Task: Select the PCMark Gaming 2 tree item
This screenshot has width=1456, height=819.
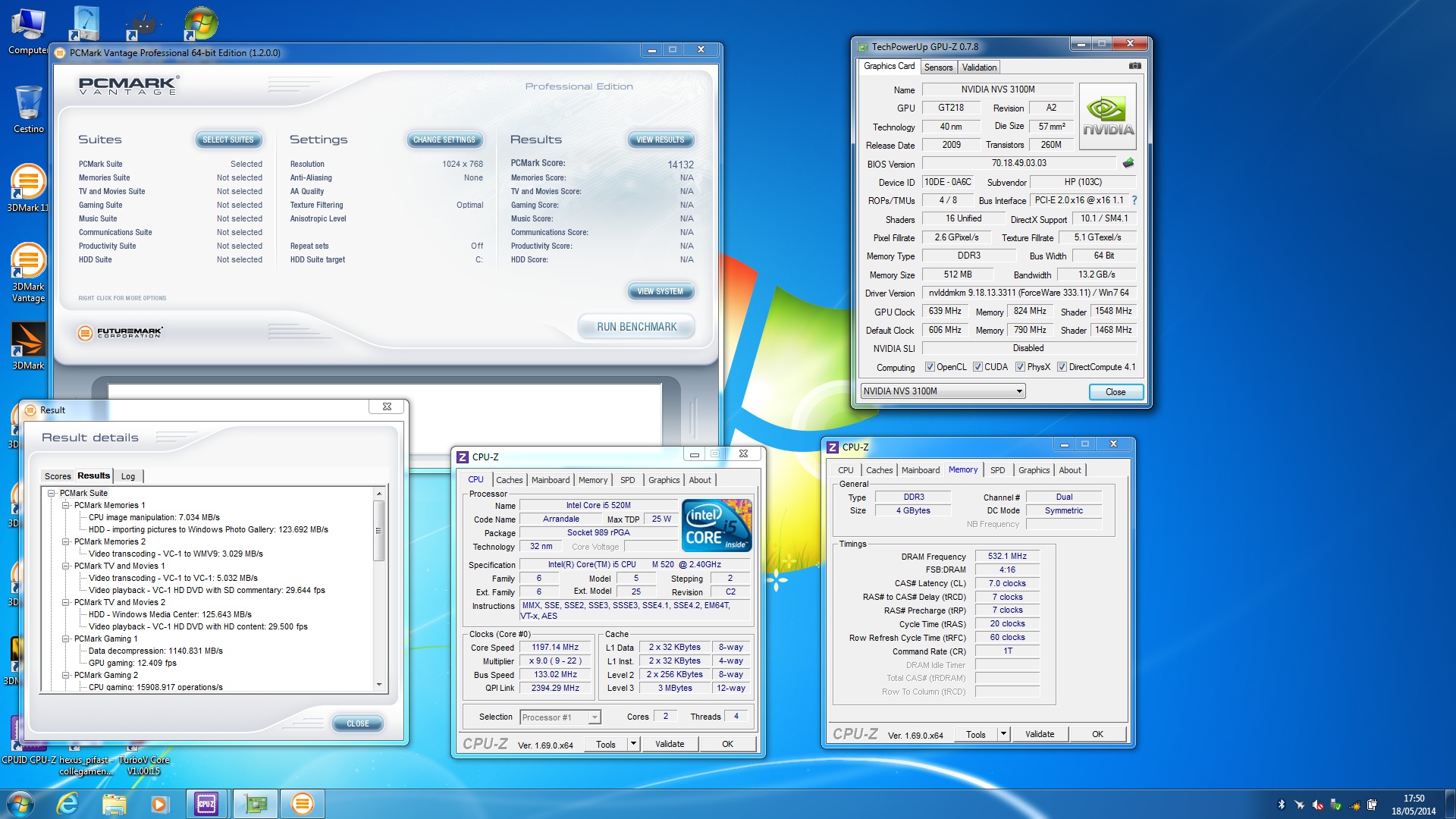Action: click(x=106, y=675)
